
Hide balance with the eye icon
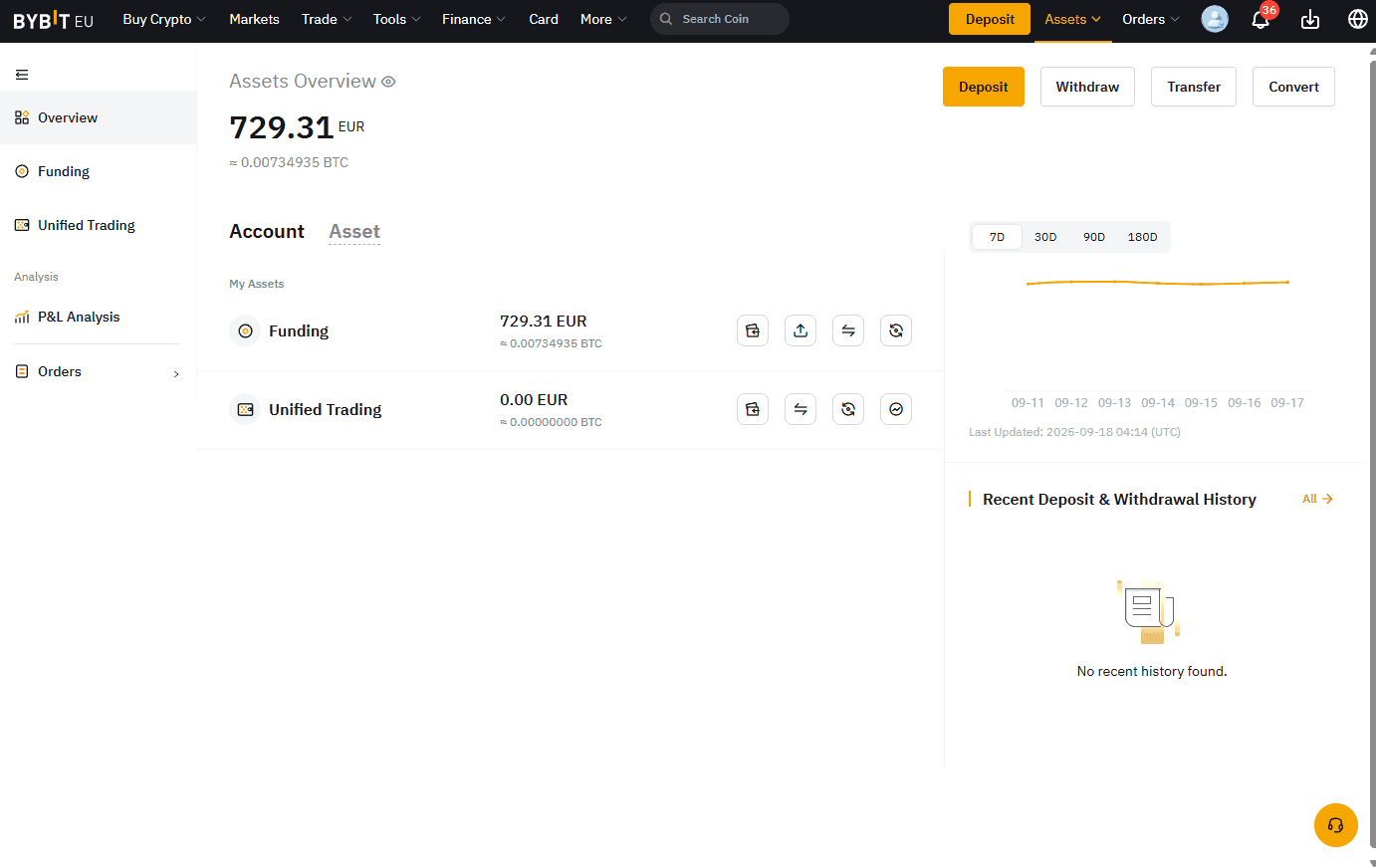[388, 82]
